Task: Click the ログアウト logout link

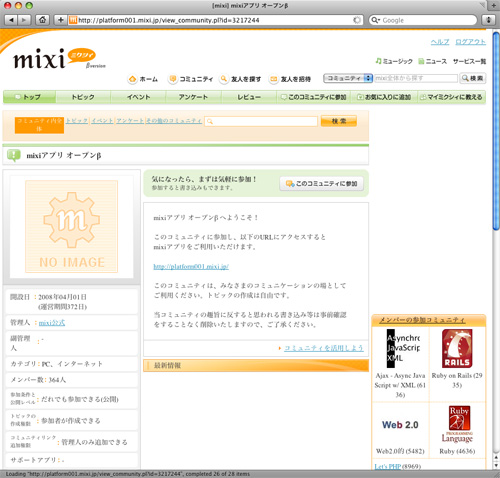Action: click(x=470, y=42)
